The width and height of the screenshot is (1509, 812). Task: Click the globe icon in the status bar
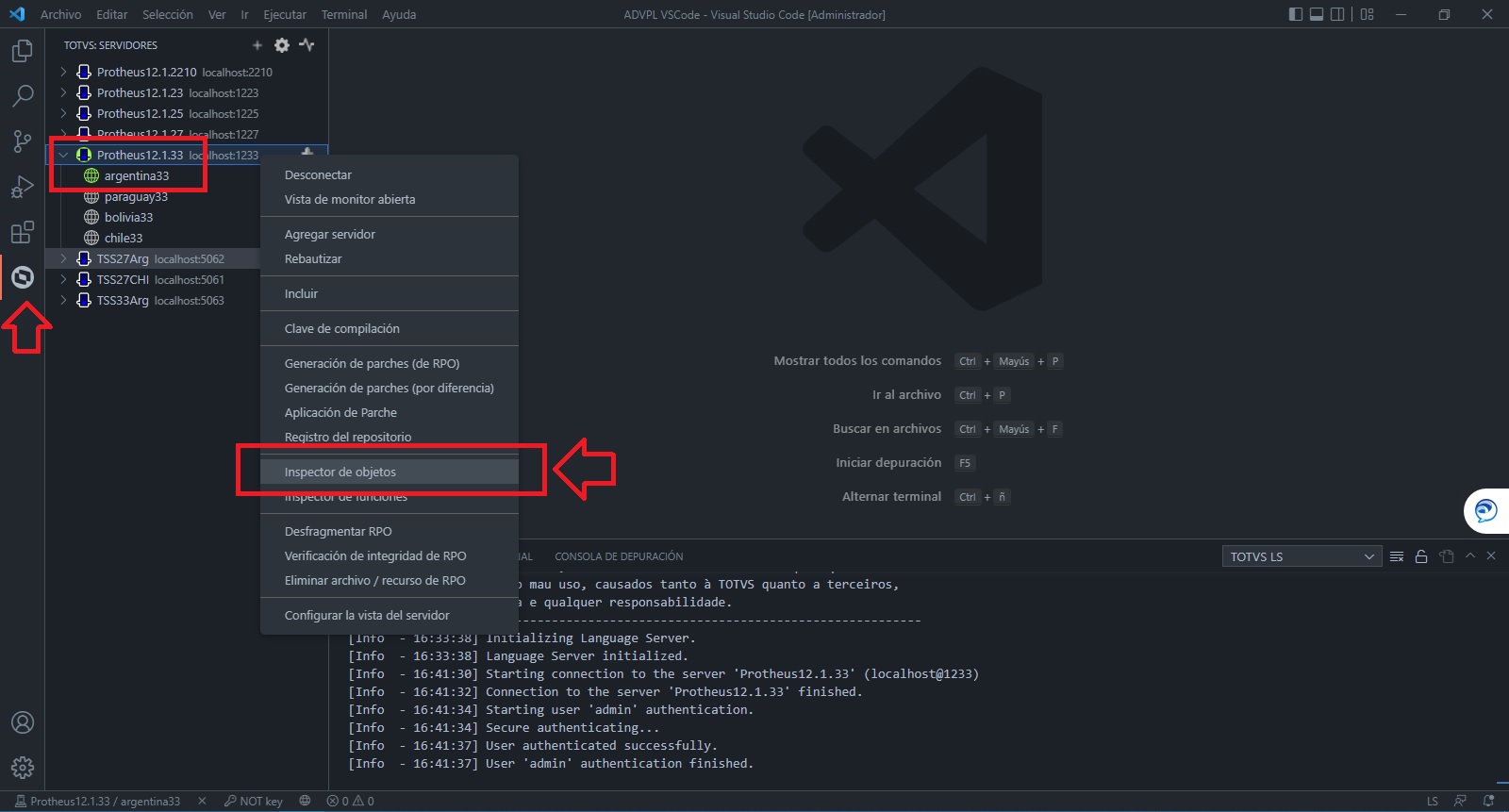coord(305,802)
